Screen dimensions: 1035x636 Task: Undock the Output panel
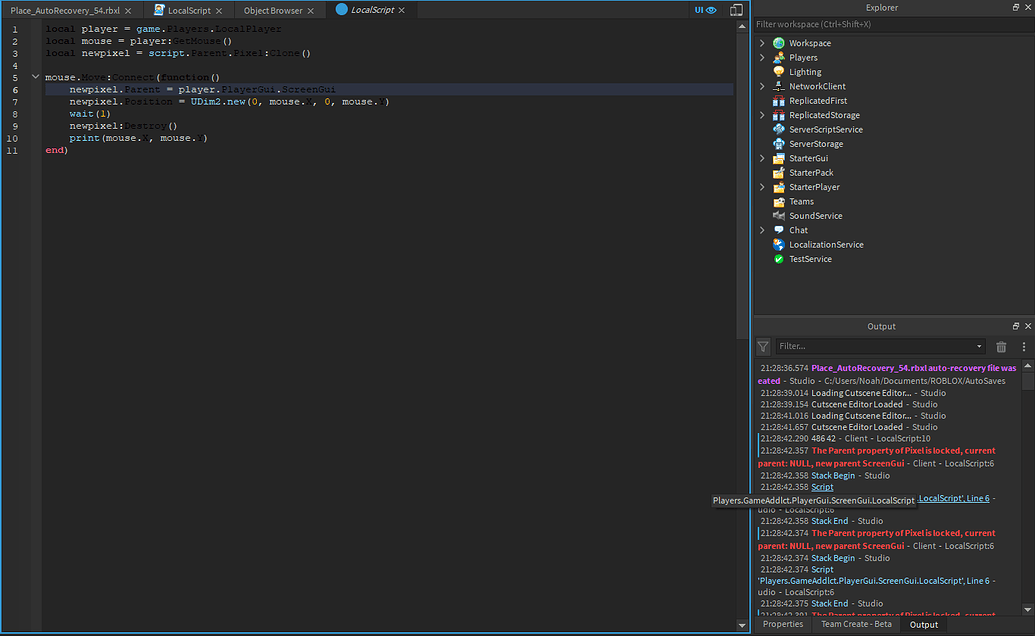click(1016, 326)
